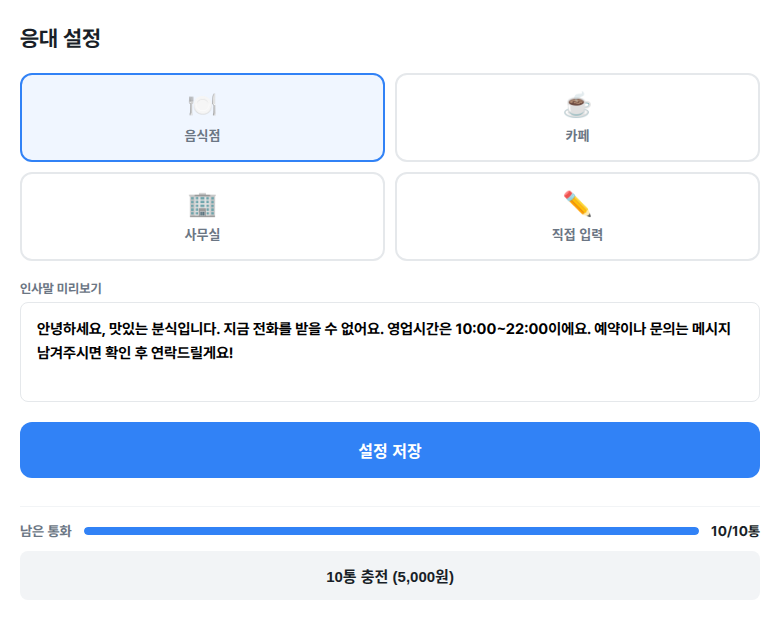Click the 10/10통 remaining count text
This screenshot has height=624, width=765.
pyautogui.click(x=734, y=531)
